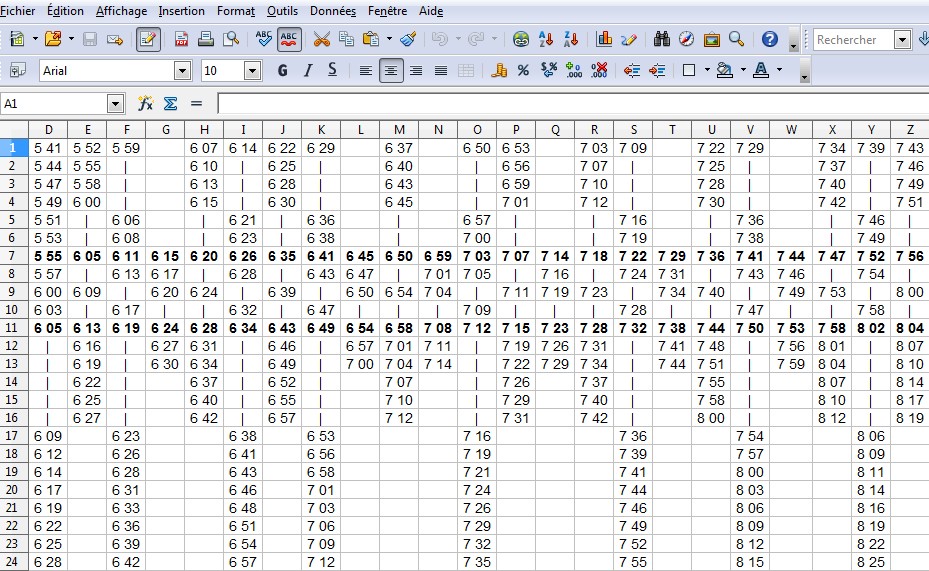Click the Background Color bucket icon
The height and width of the screenshot is (571, 929).
click(x=724, y=71)
